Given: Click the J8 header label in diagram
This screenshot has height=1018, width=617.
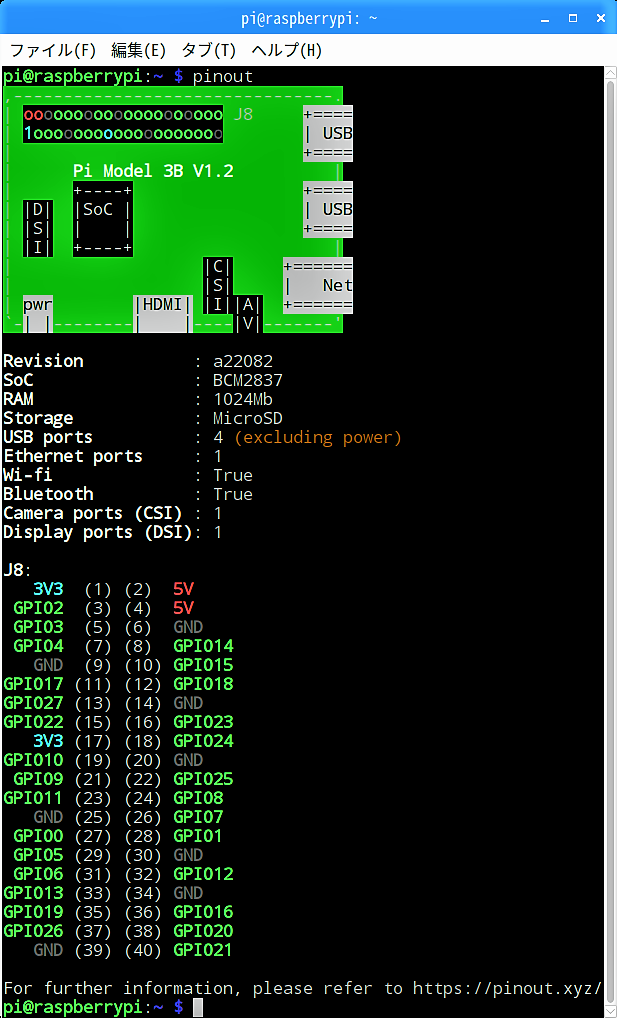Looking at the screenshot, I should click(244, 115).
